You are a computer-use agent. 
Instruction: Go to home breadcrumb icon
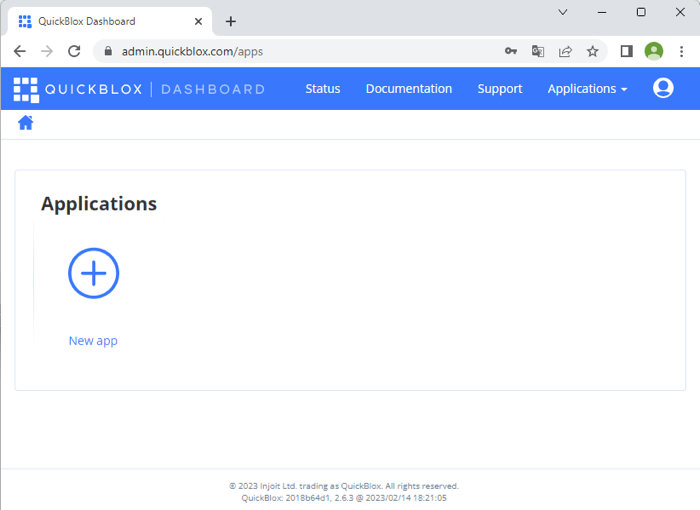[x=25, y=122]
